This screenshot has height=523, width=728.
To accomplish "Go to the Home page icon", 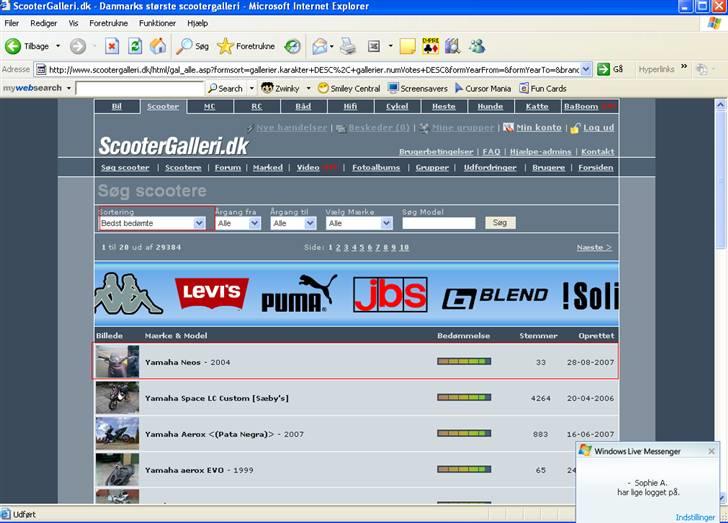I will [x=158, y=46].
